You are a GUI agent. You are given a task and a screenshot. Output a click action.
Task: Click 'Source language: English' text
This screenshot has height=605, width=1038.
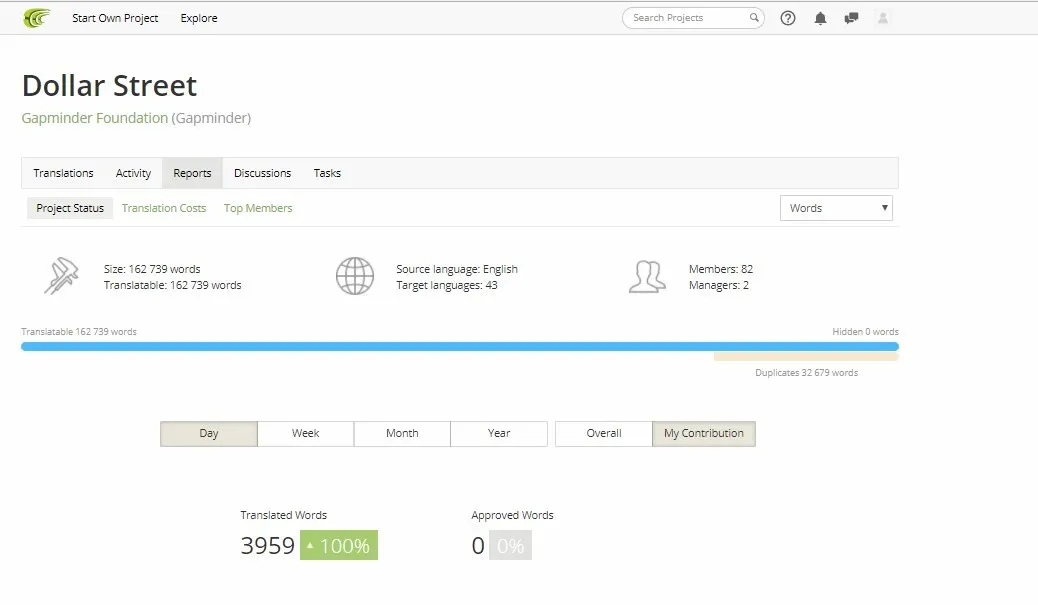[x=457, y=269]
